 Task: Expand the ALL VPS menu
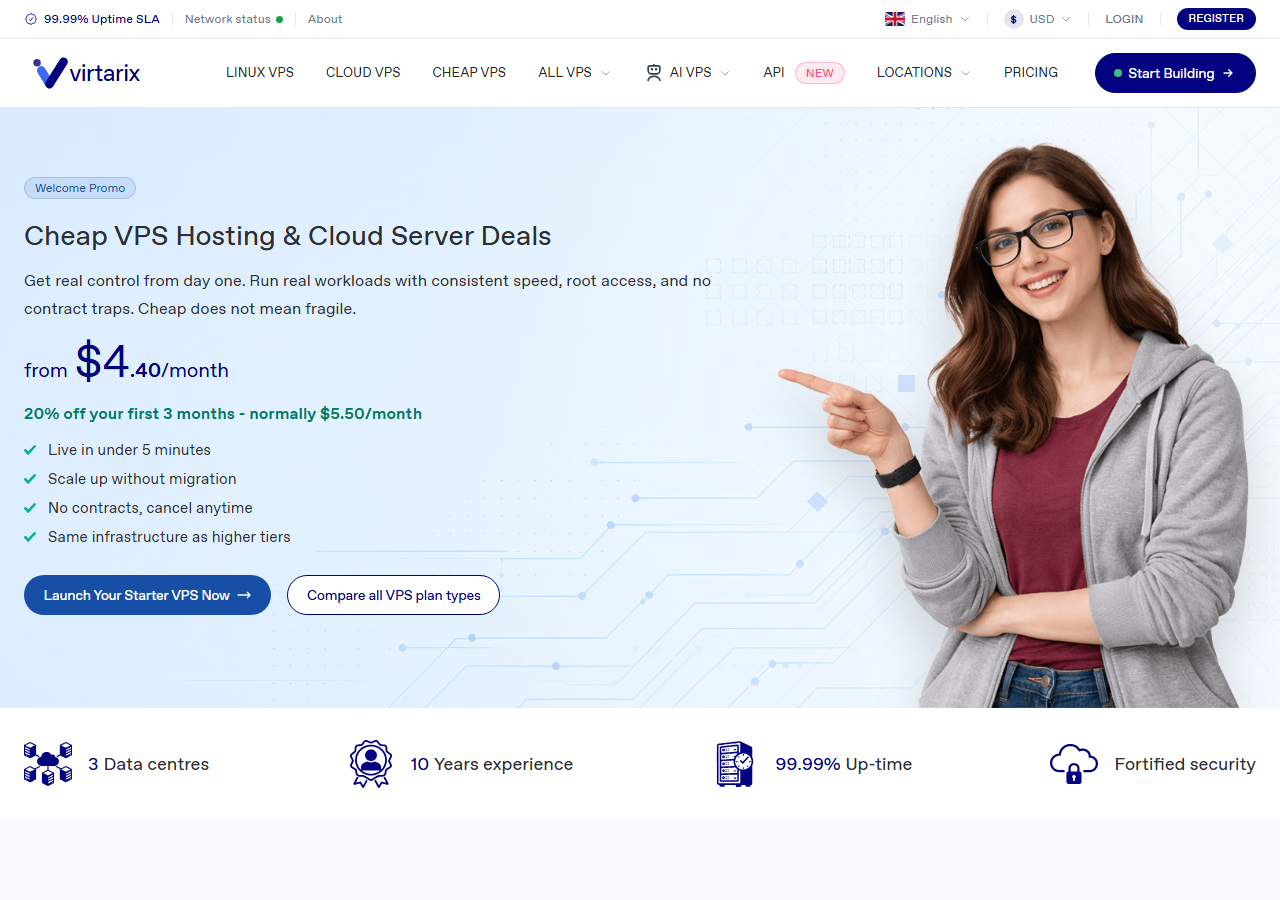pyautogui.click(x=574, y=72)
